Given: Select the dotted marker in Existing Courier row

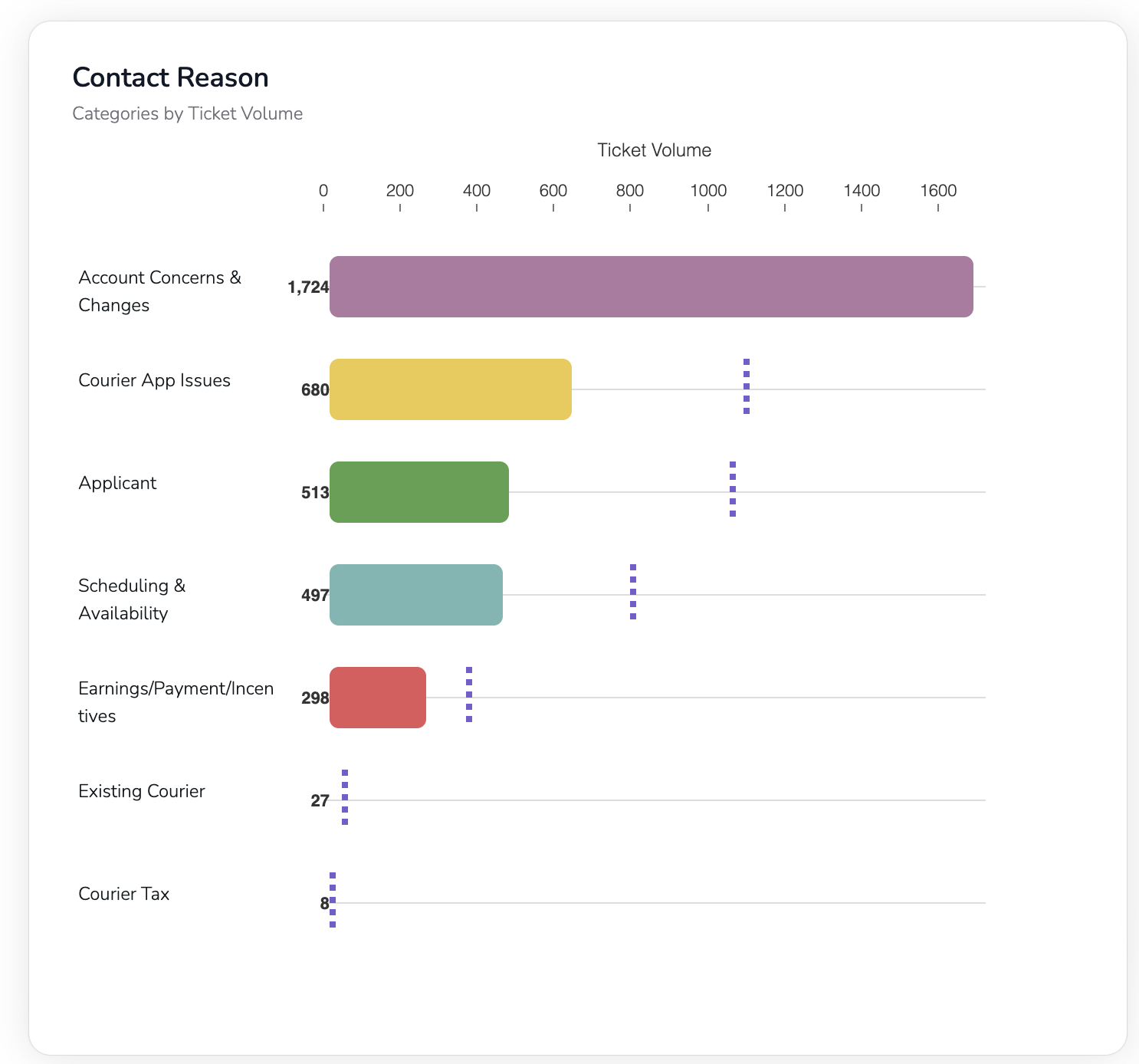Looking at the screenshot, I should point(345,797).
